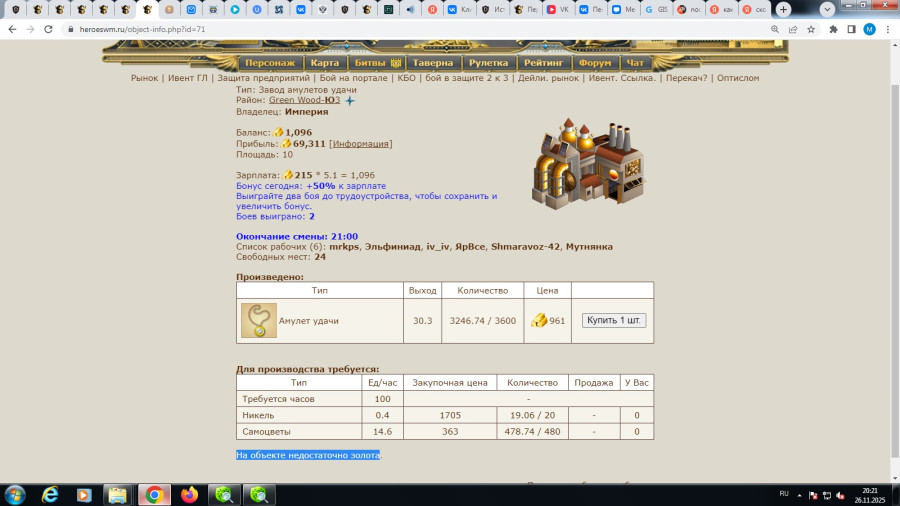Open Internet Explorer from the taskbar

tap(49, 494)
